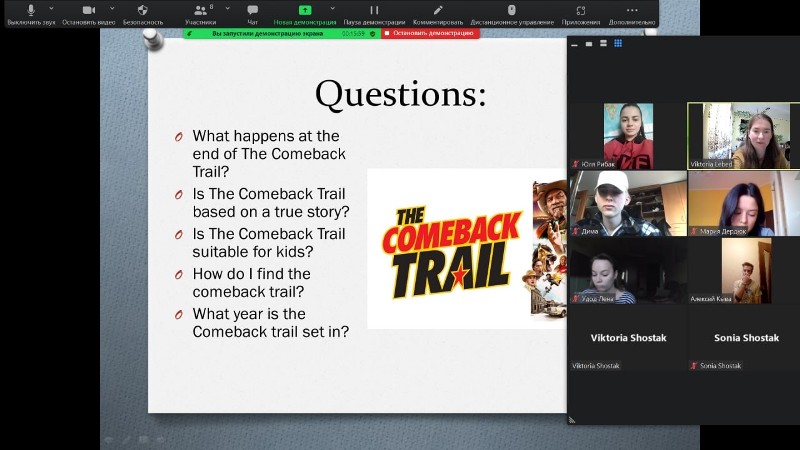This screenshot has height=450, width=800.
Task: Select Юля Рибак video tile
Action: [x=628, y=136]
